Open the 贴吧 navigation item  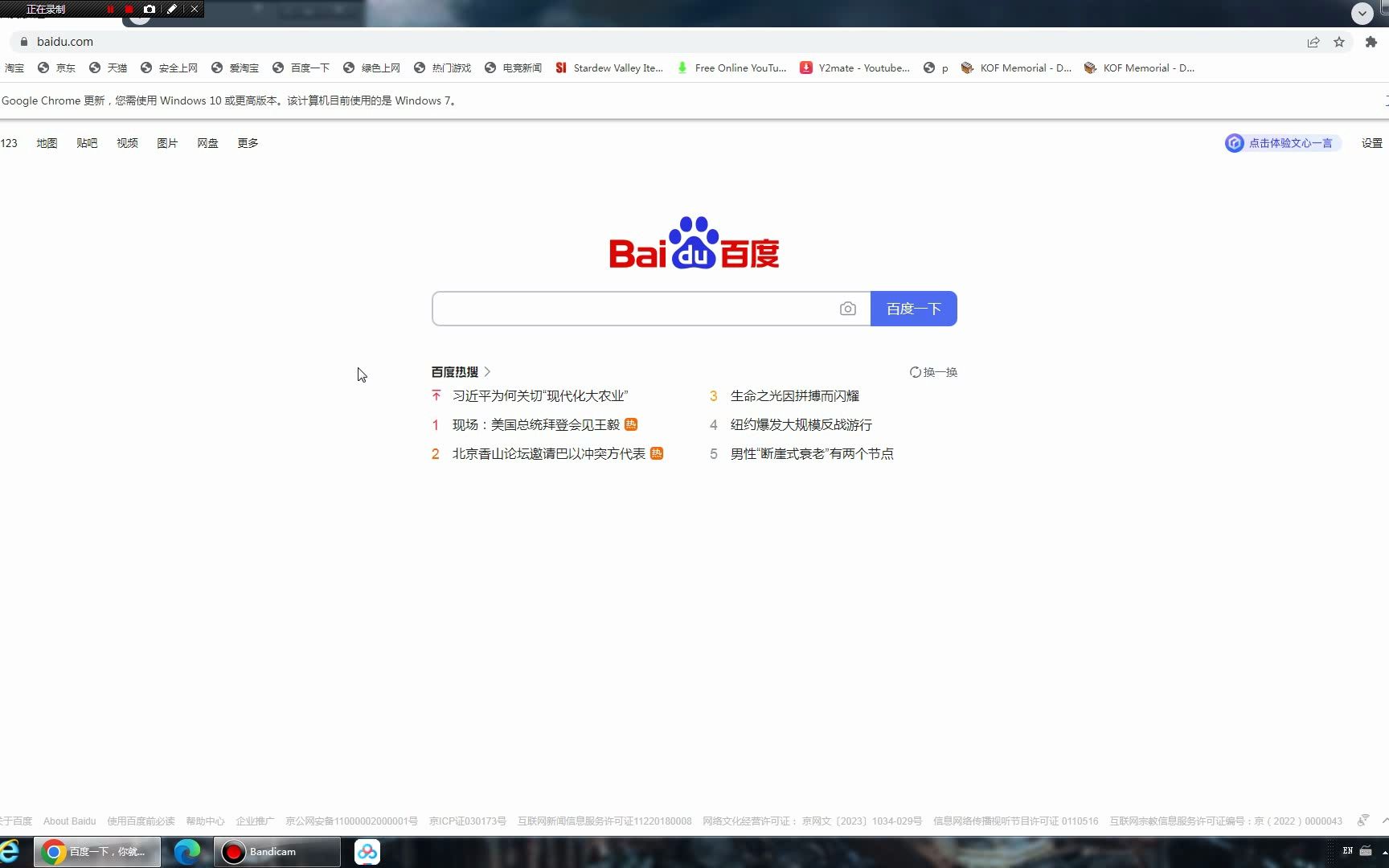coord(87,143)
